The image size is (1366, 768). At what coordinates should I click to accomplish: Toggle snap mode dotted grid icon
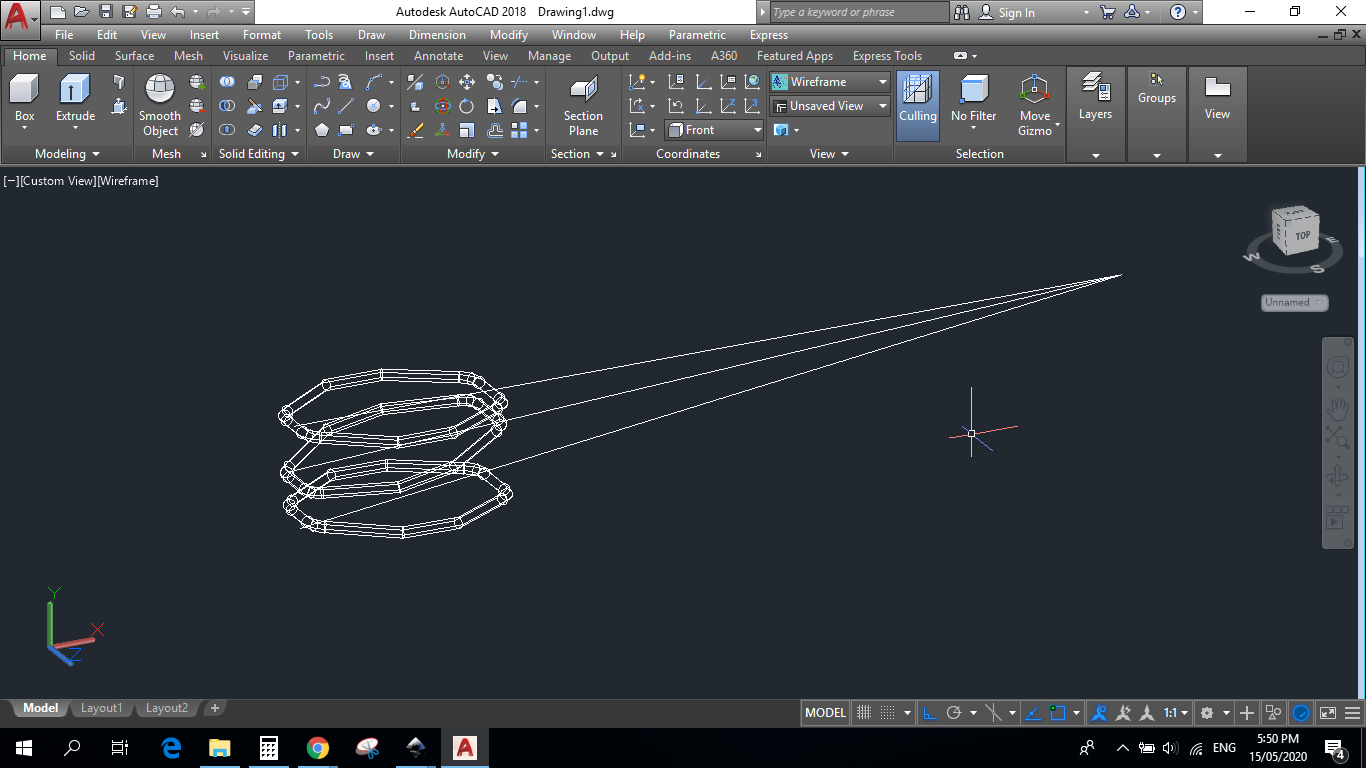point(887,713)
